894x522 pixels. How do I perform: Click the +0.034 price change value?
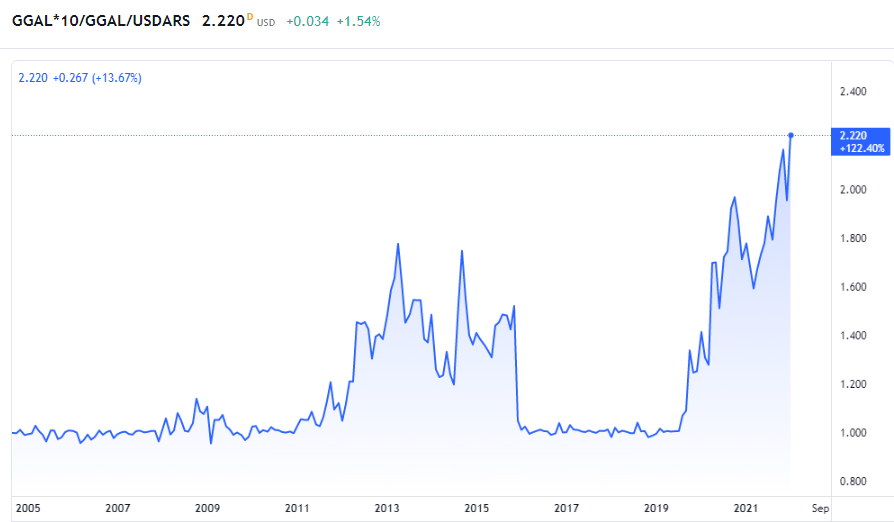[305, 21]
